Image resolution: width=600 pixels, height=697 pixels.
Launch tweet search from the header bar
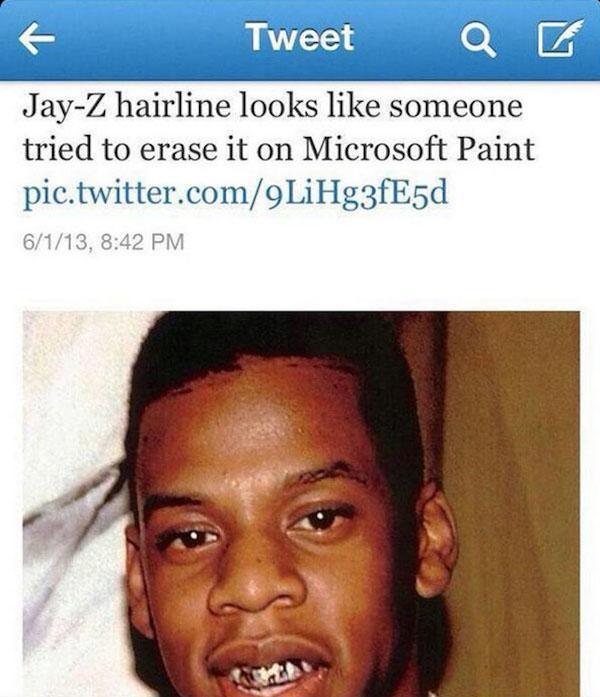click(478, 40)
